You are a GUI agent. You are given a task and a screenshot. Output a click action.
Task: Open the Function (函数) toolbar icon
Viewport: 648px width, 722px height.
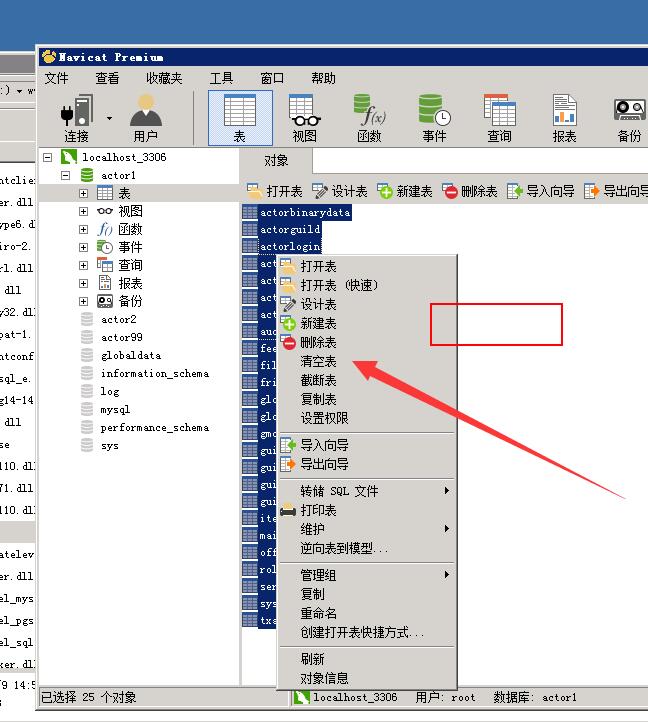coord(369,117)
